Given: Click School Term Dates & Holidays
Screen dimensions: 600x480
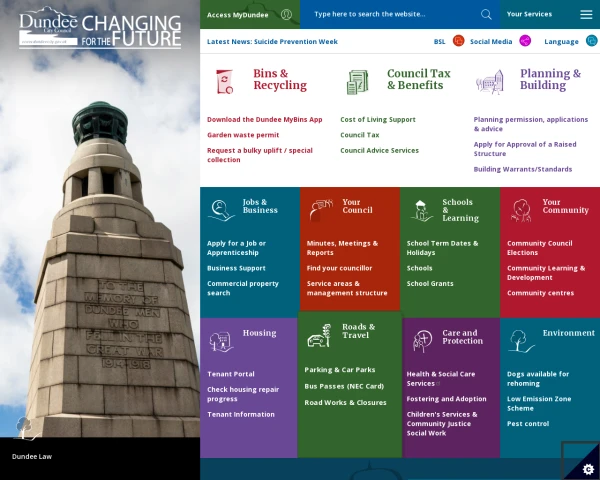Looking at the screenshot, I should [x=442, y=248].
